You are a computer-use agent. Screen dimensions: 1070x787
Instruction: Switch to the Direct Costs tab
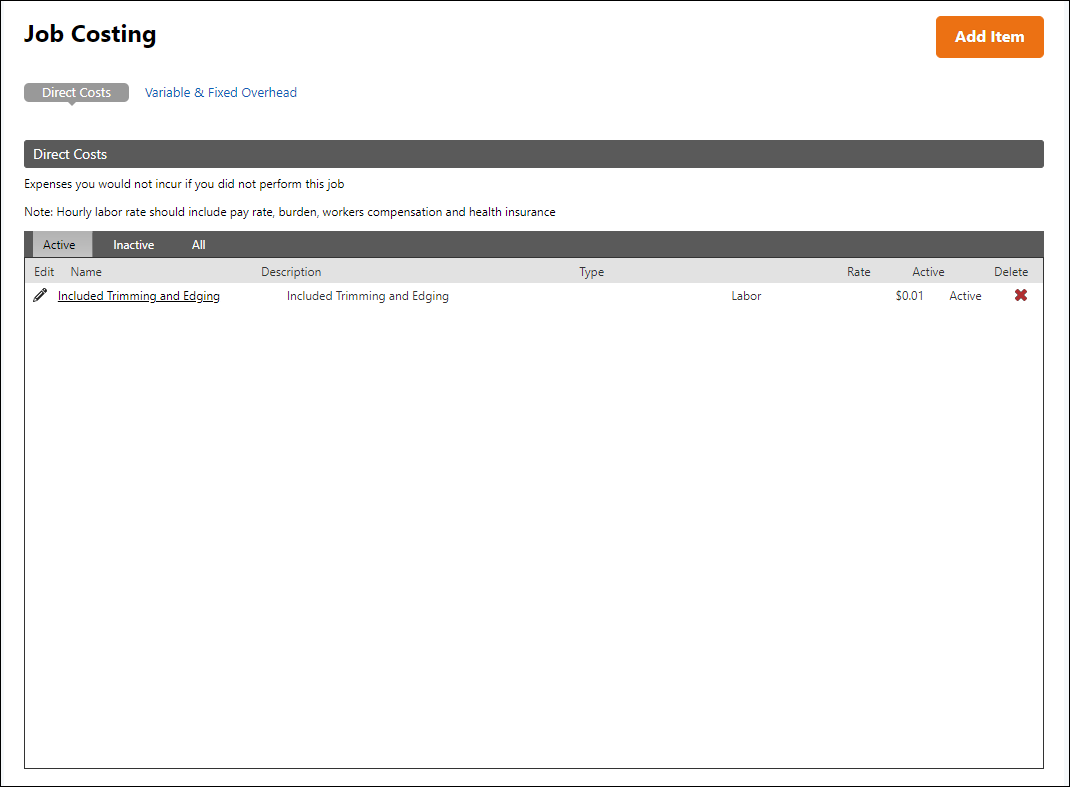click(76, 92)
